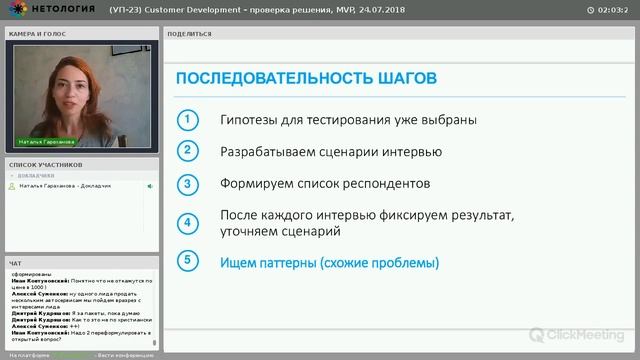Click the step 1 circle on the slide
640x360 pixels.
(x=188, y=120)
